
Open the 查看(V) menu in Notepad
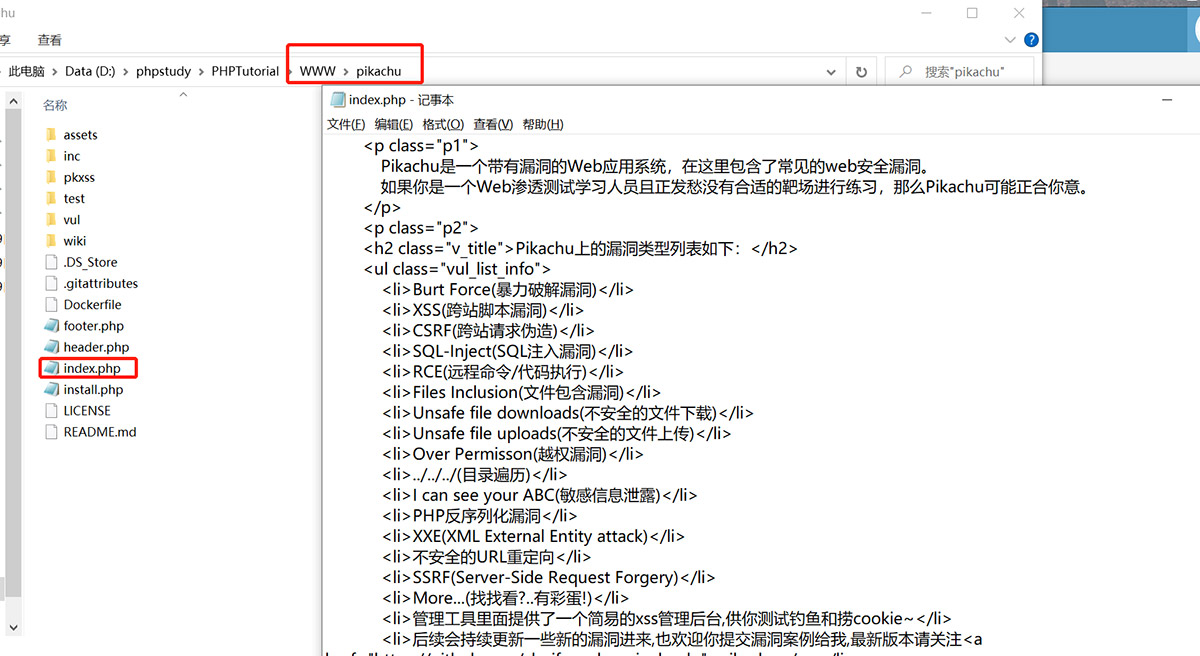point(493,124)
